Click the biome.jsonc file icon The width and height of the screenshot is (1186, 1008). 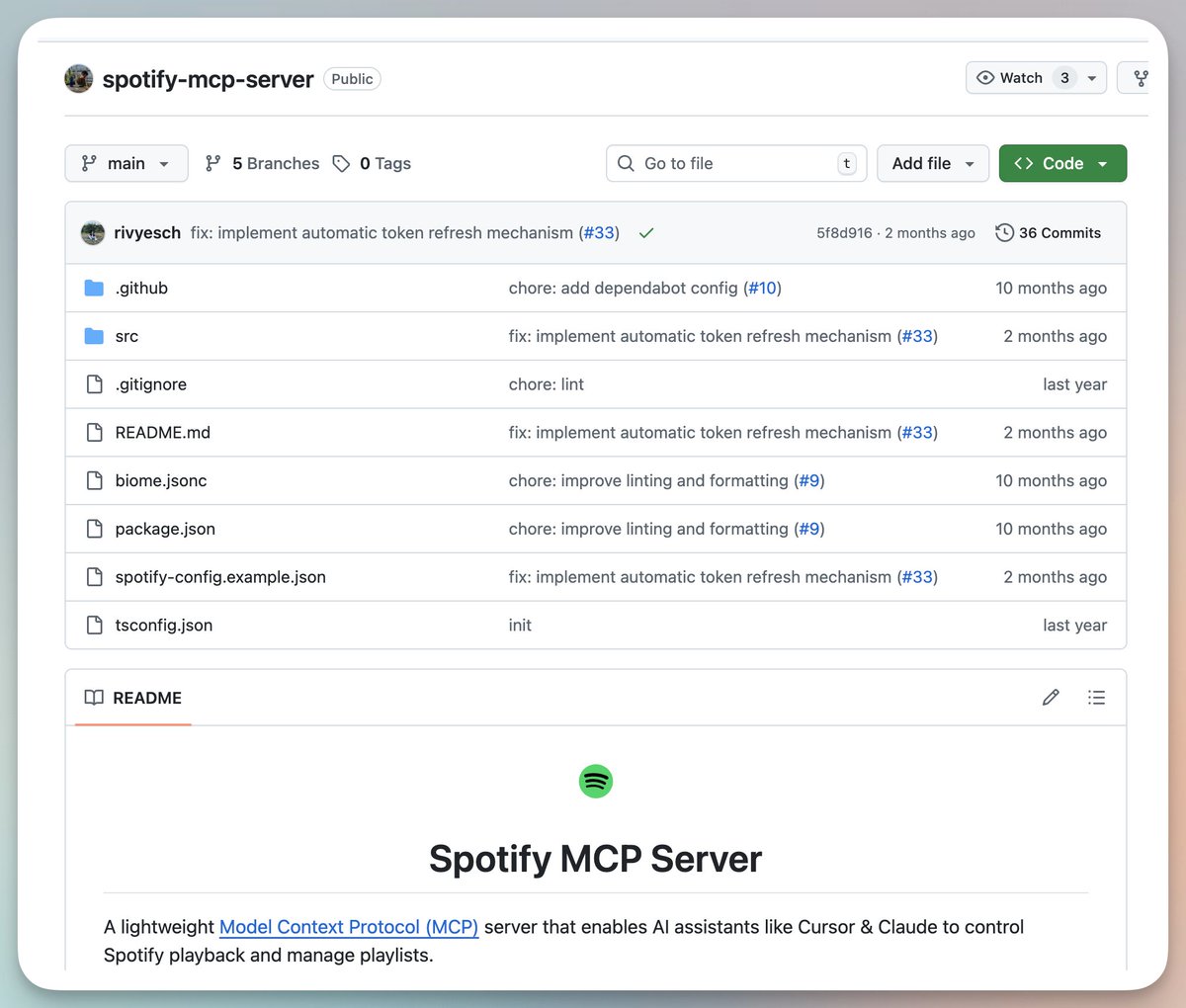click(94, 480)
